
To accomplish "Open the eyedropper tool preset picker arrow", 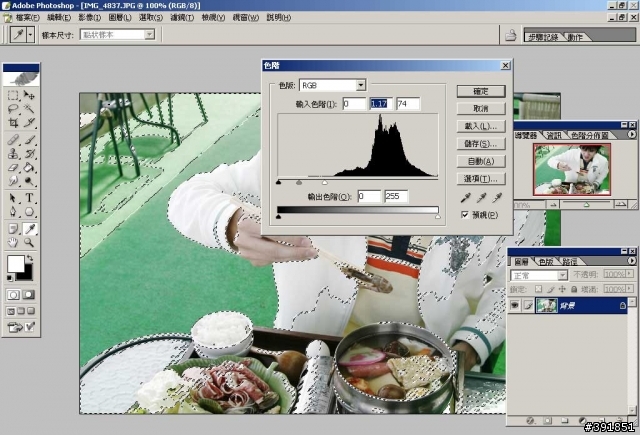I will pos(30,35).
